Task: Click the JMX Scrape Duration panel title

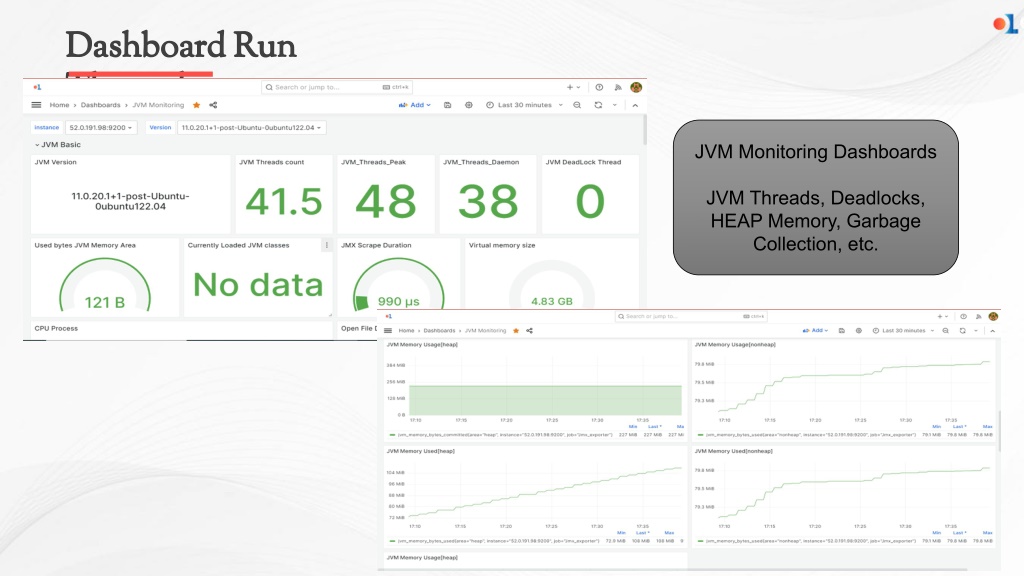Action: point(376,245)
